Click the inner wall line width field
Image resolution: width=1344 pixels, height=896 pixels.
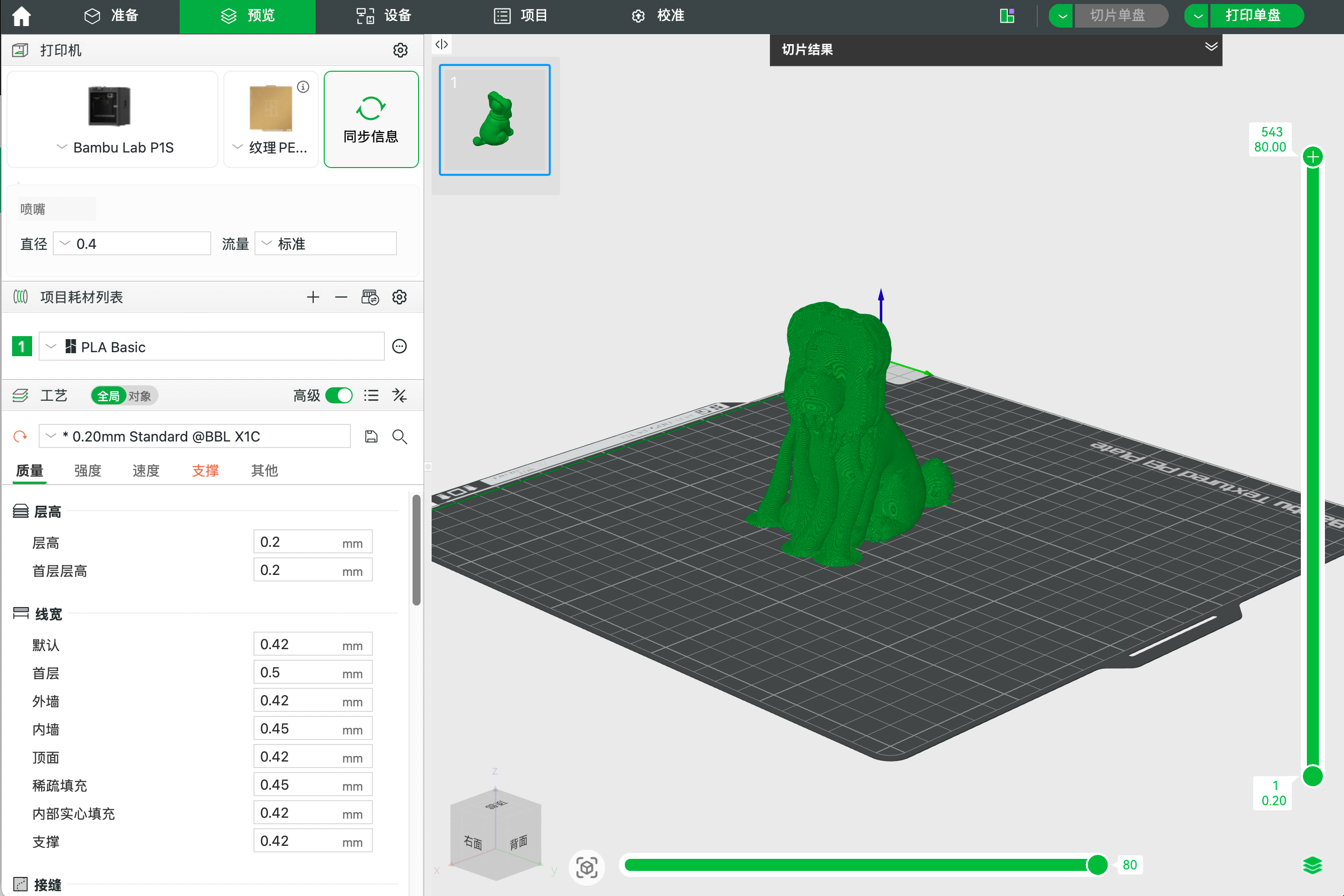(313, 728)
